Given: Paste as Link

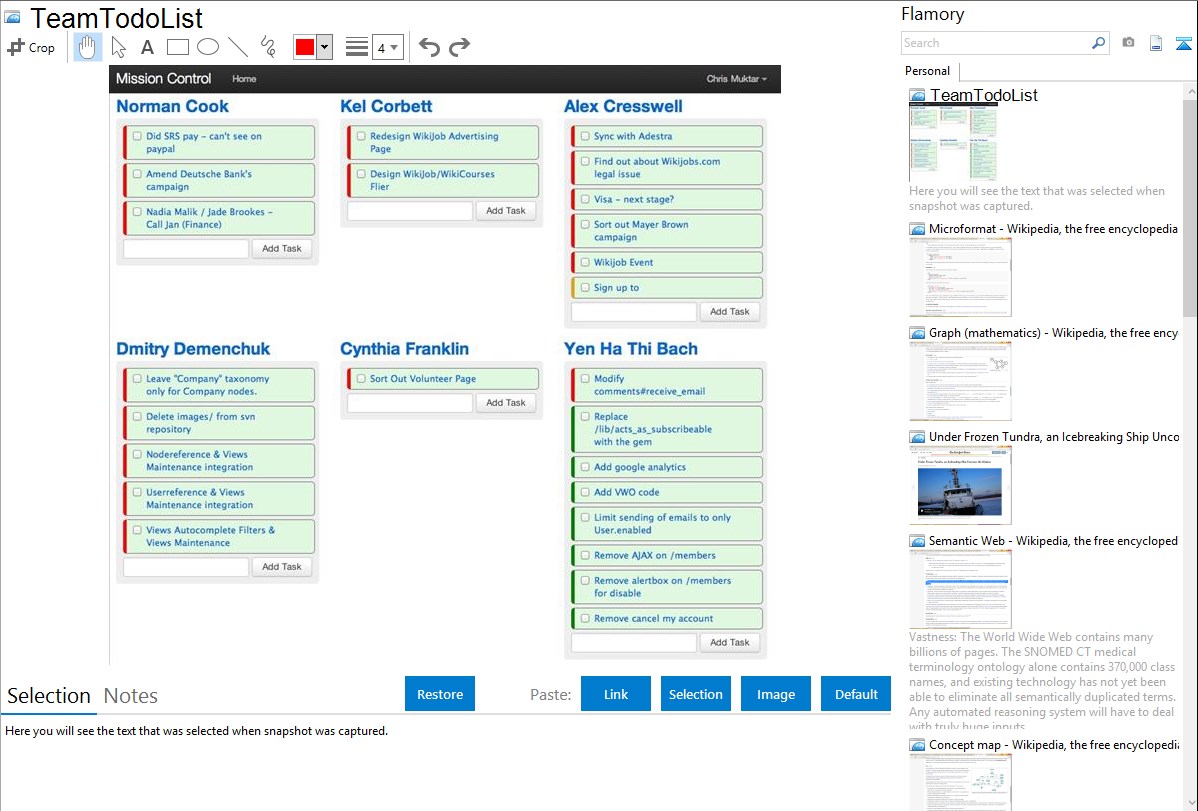Looking at the screenshot, I should click(616, 694).
